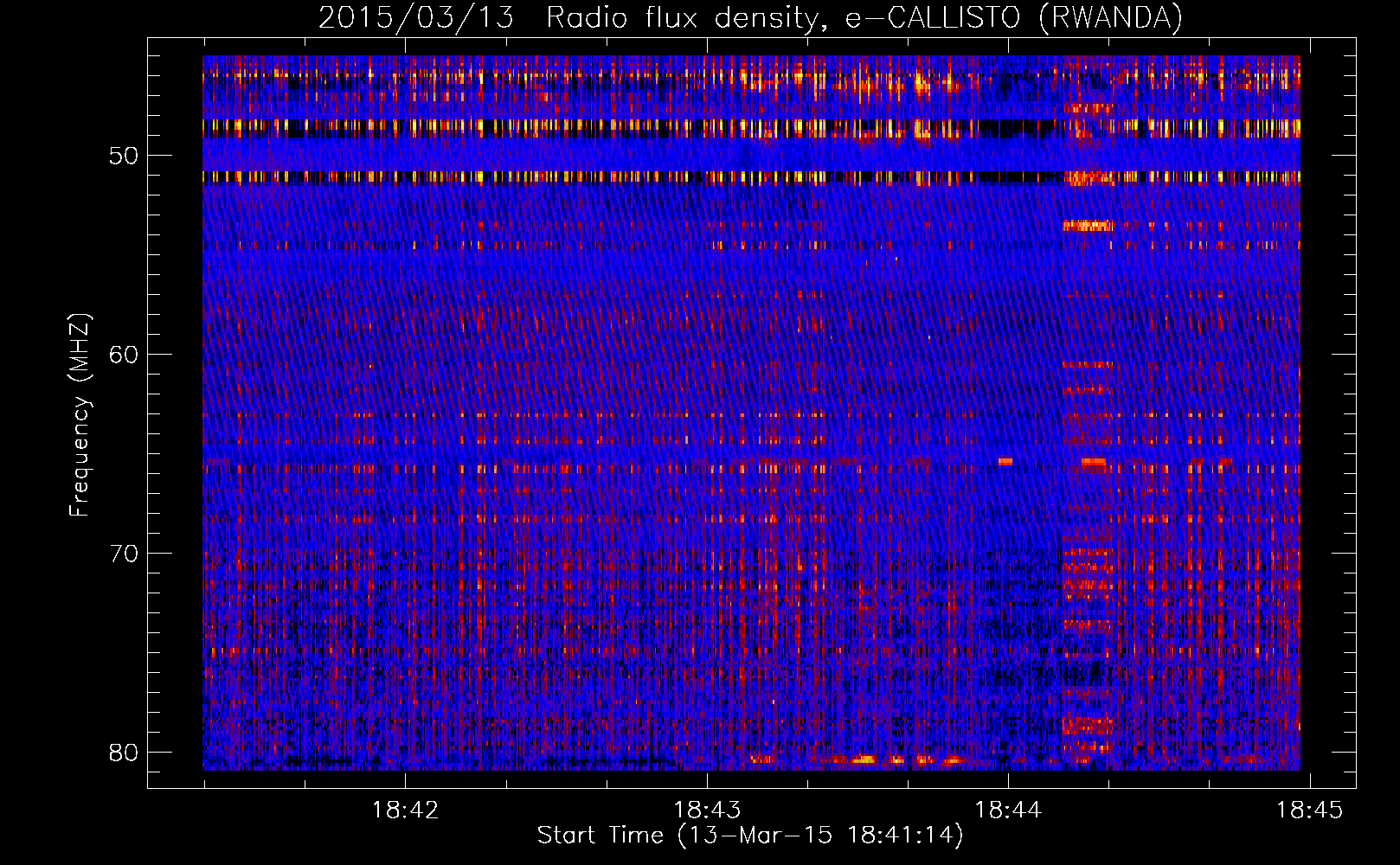Click the frequency tick label "80"
1400x865 pixels.
[x=123, y=753]
